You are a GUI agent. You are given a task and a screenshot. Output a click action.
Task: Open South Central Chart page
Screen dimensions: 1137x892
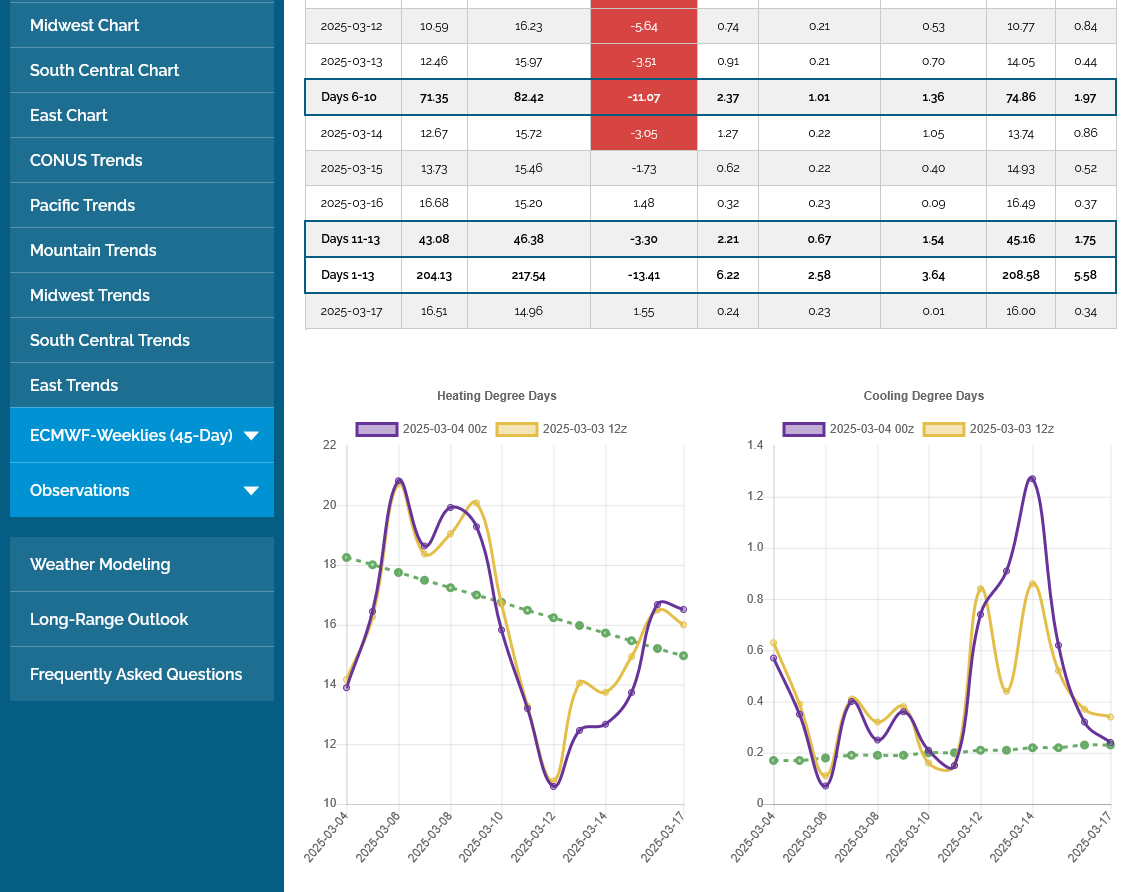point(105,70)
